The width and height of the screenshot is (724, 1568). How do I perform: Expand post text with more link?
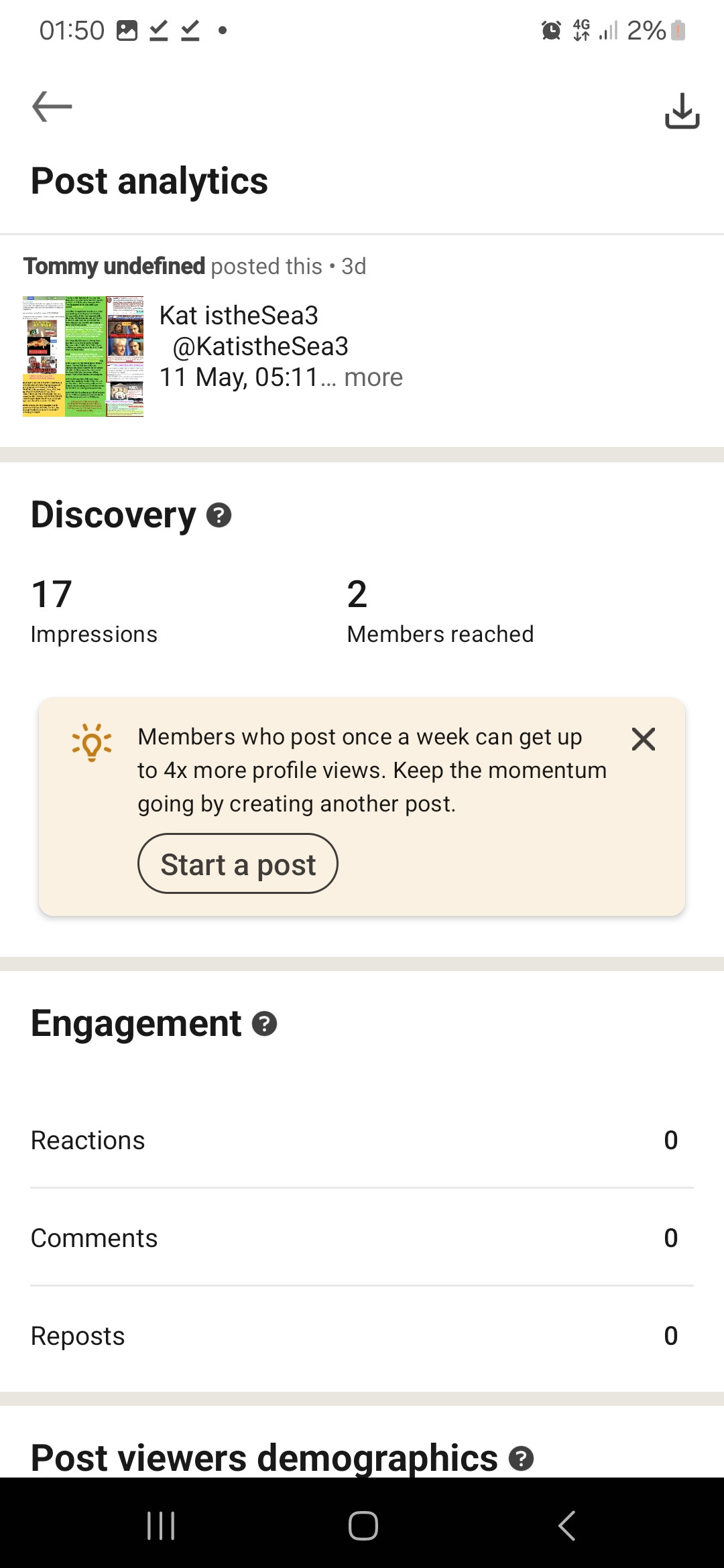(373, 377)
